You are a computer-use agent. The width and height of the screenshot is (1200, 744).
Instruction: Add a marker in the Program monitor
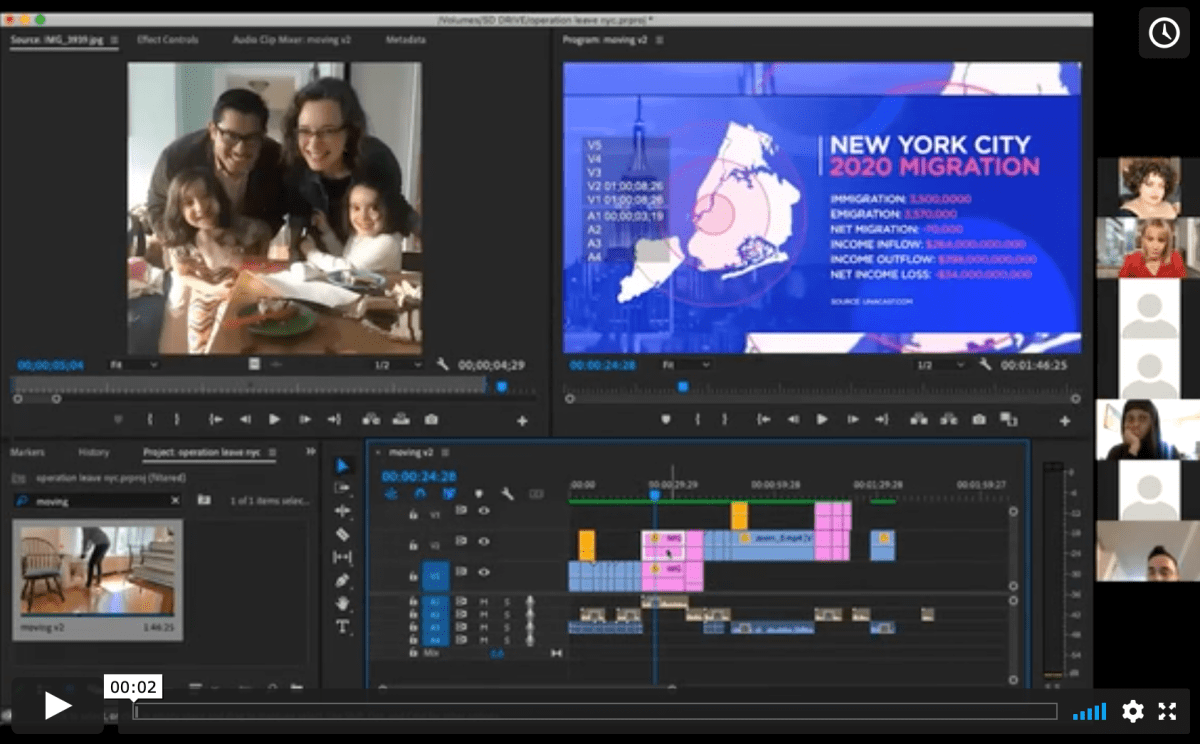tap(666, 419)
